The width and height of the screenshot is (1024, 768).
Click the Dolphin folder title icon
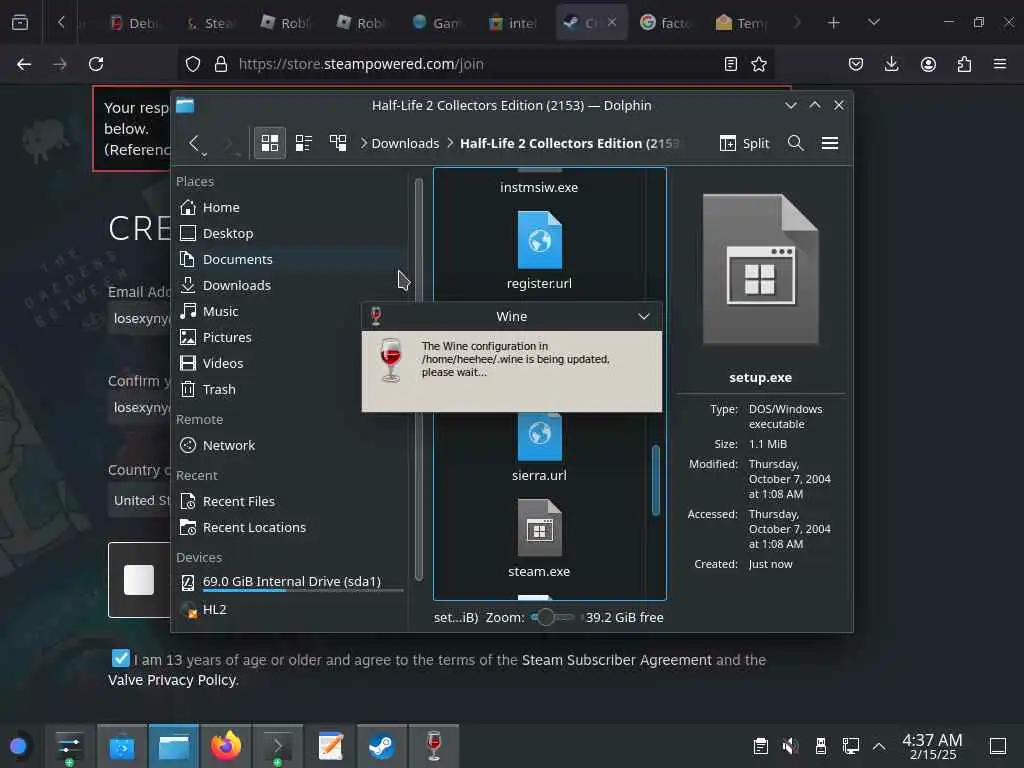click(185, 105)
